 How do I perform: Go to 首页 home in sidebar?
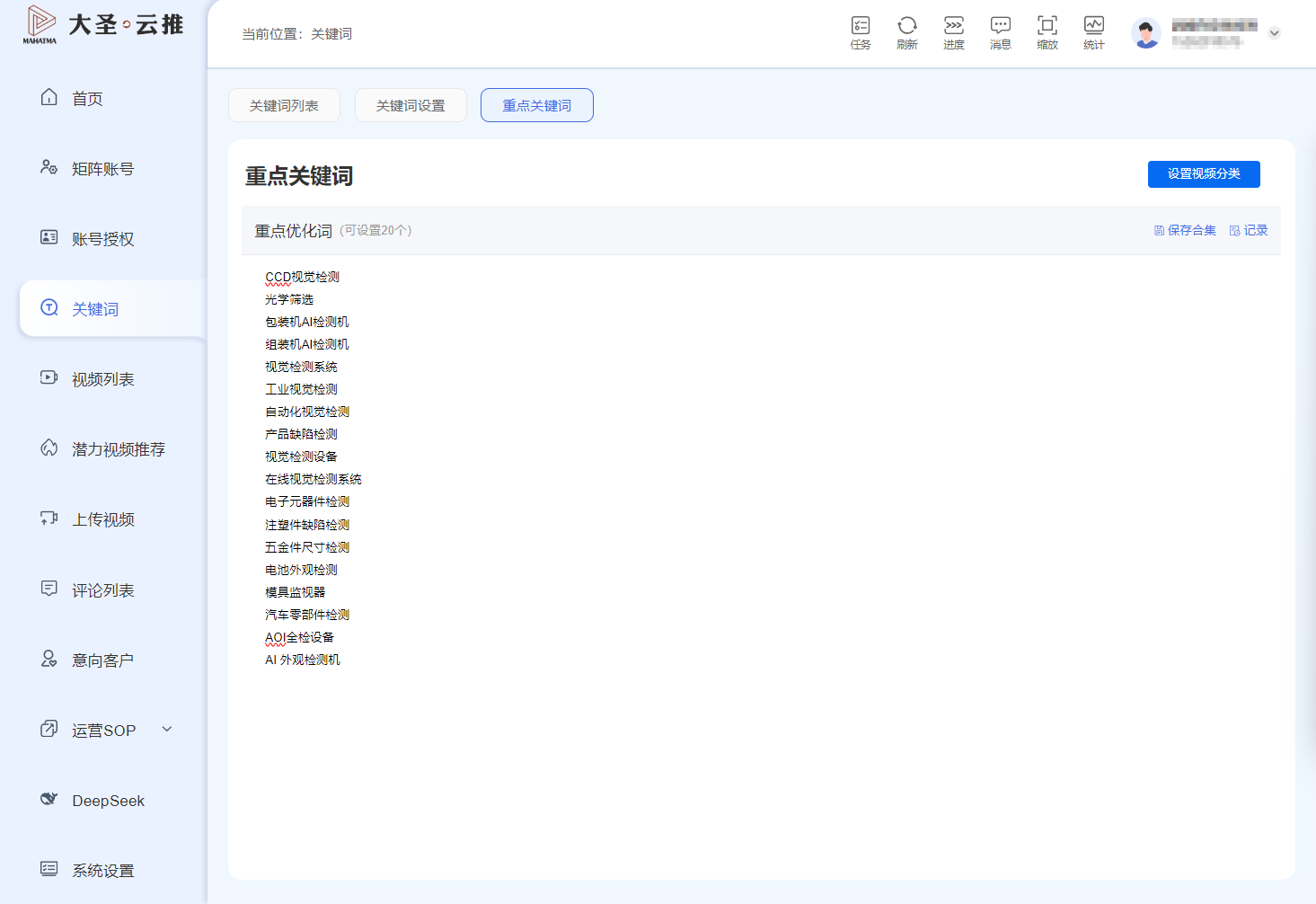click(x=88, y=99)
